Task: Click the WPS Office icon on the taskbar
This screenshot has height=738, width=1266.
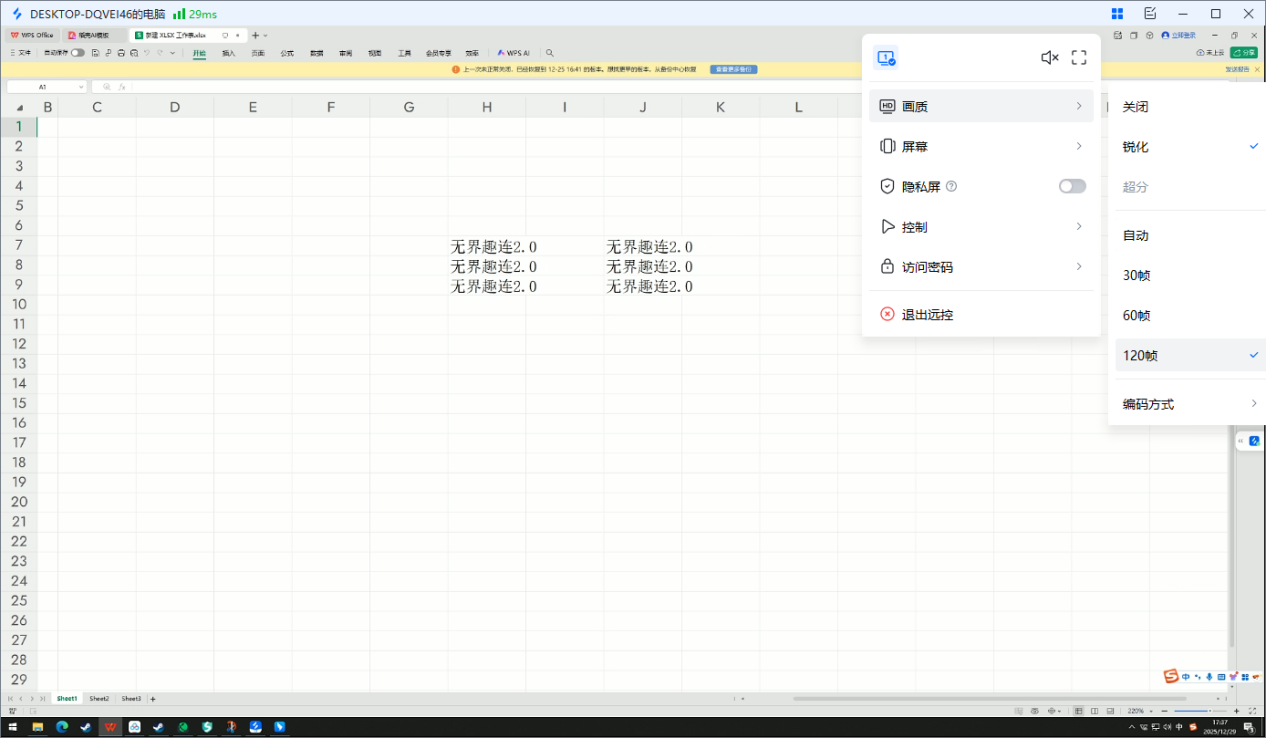Action: 110,726
